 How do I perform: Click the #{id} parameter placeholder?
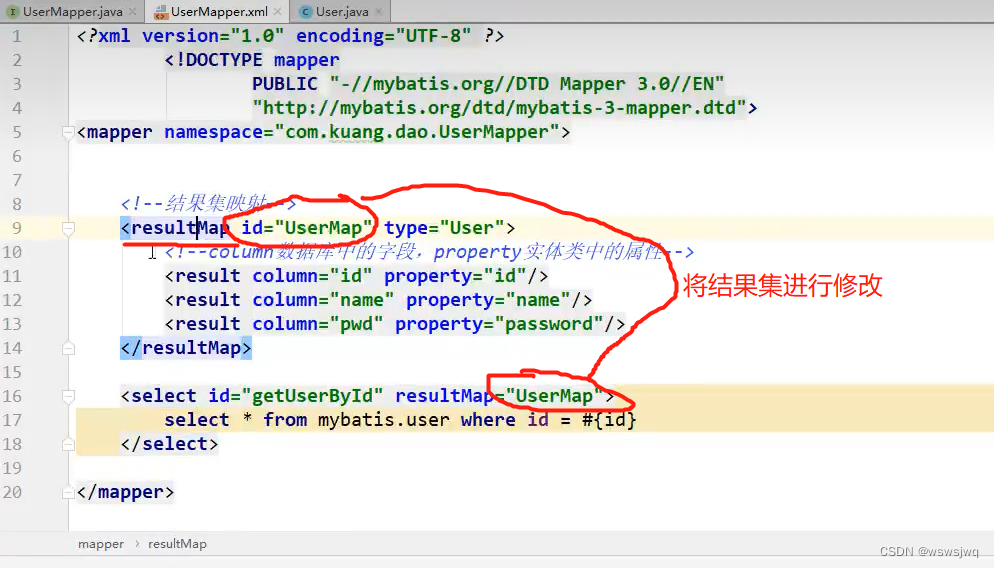coord(609,420)
